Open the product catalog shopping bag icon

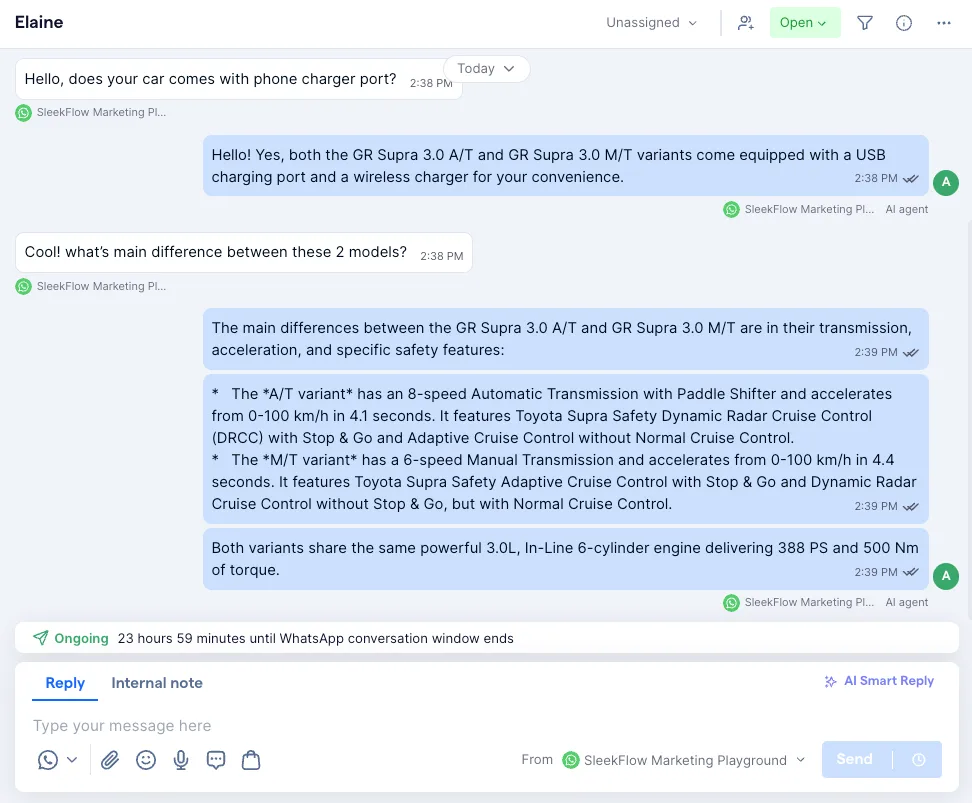point(251,760)
